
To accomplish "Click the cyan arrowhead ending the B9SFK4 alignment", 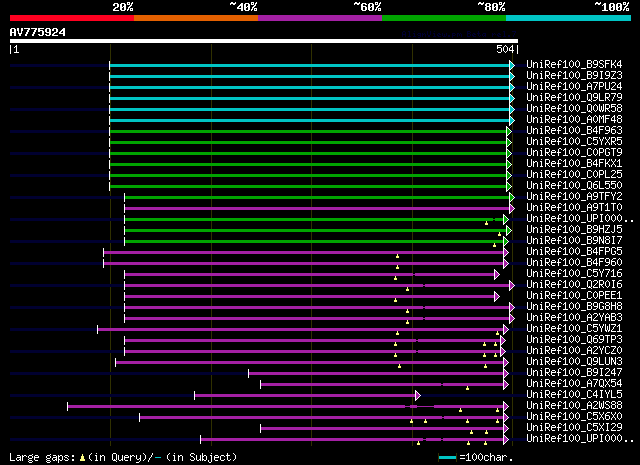I will 512,65.
